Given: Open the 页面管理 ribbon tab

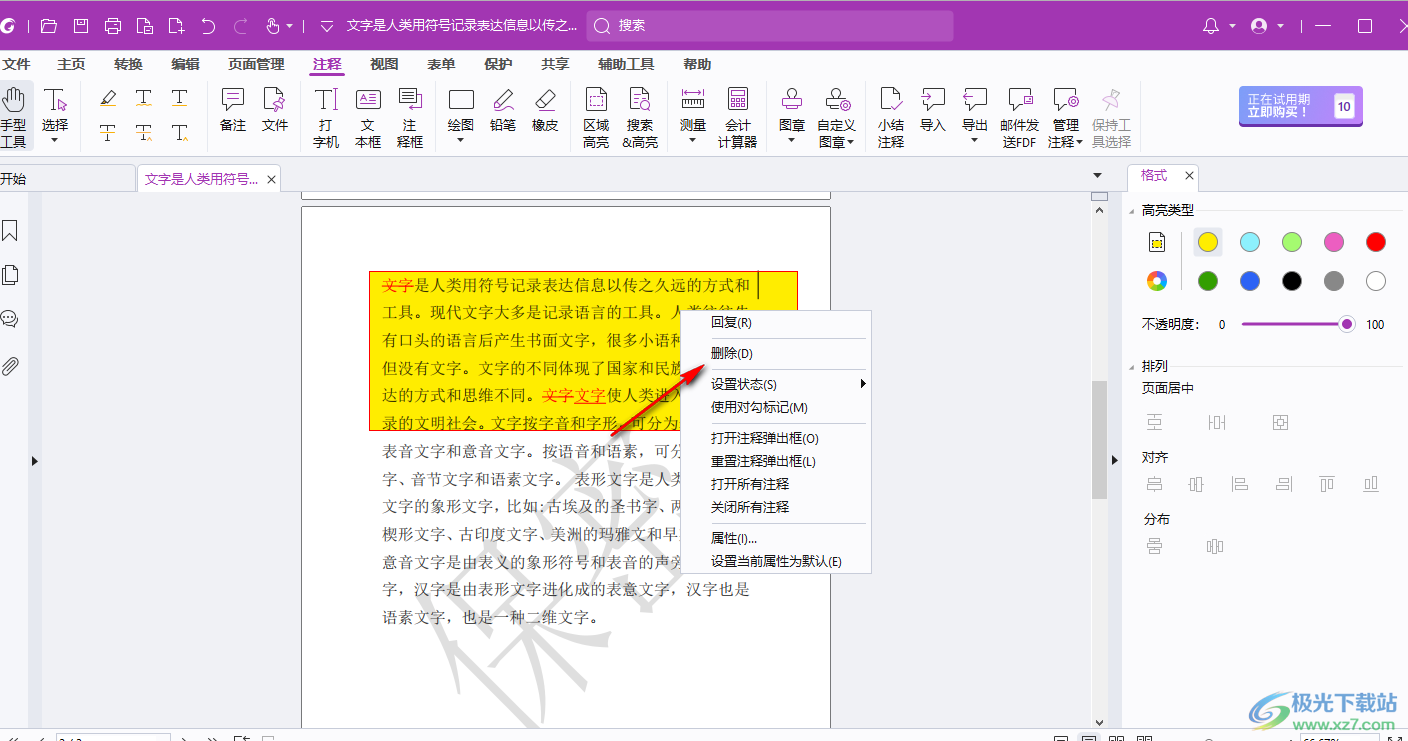Looking at the screenshot, I should click(x=256, y=64).
